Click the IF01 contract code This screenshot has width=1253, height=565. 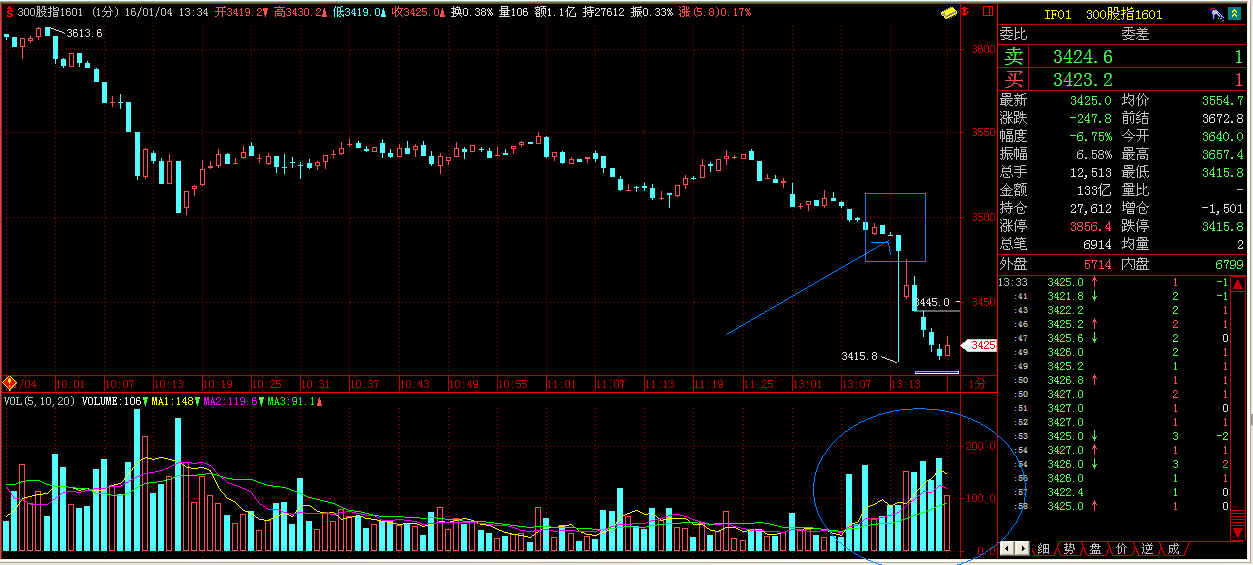point(1059,15)
